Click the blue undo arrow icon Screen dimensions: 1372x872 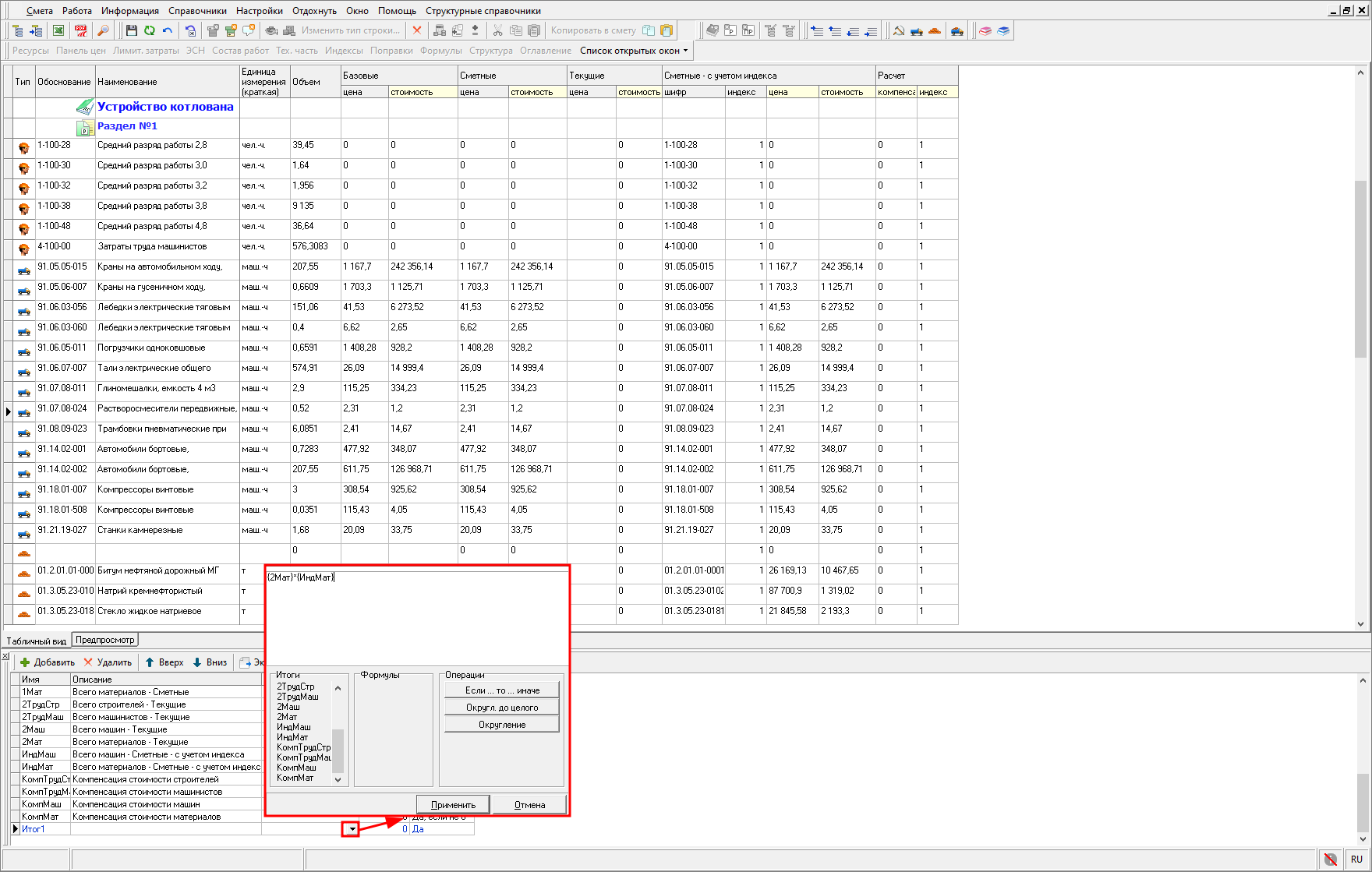point(168,30)
